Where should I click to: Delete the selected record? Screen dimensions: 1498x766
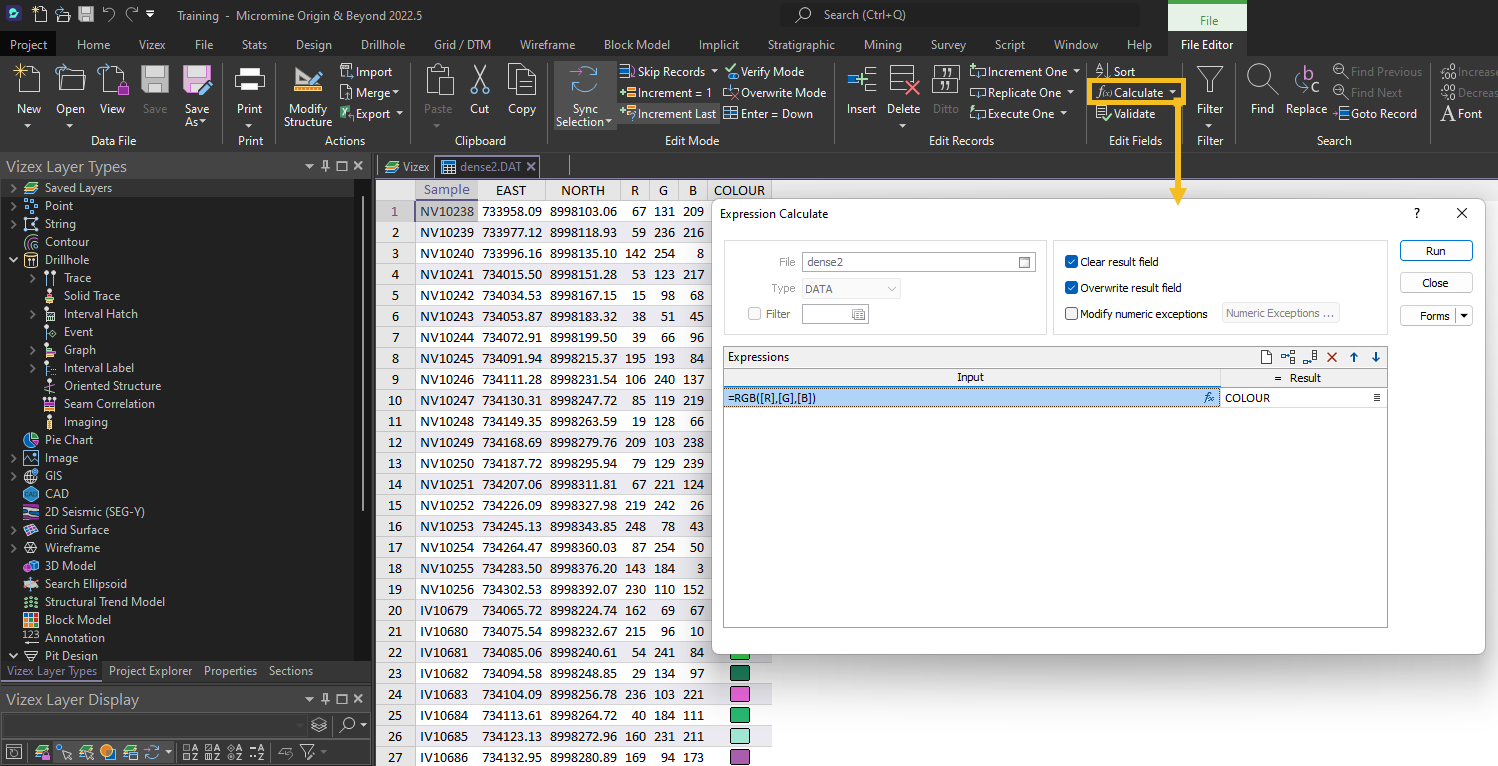coord(903,92)
